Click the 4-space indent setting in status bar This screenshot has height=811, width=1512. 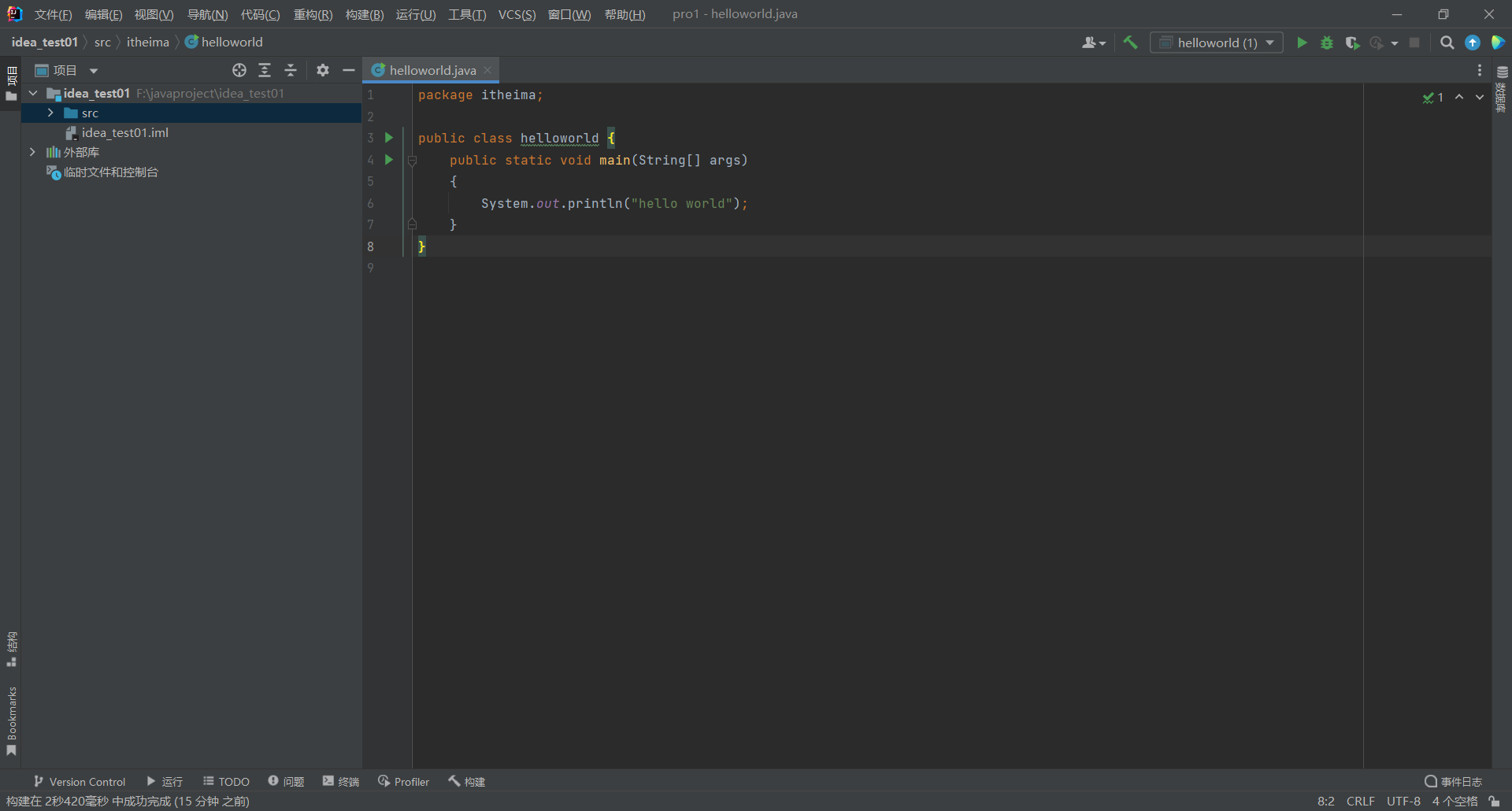pyautogui.click(x=1455, y=801)
